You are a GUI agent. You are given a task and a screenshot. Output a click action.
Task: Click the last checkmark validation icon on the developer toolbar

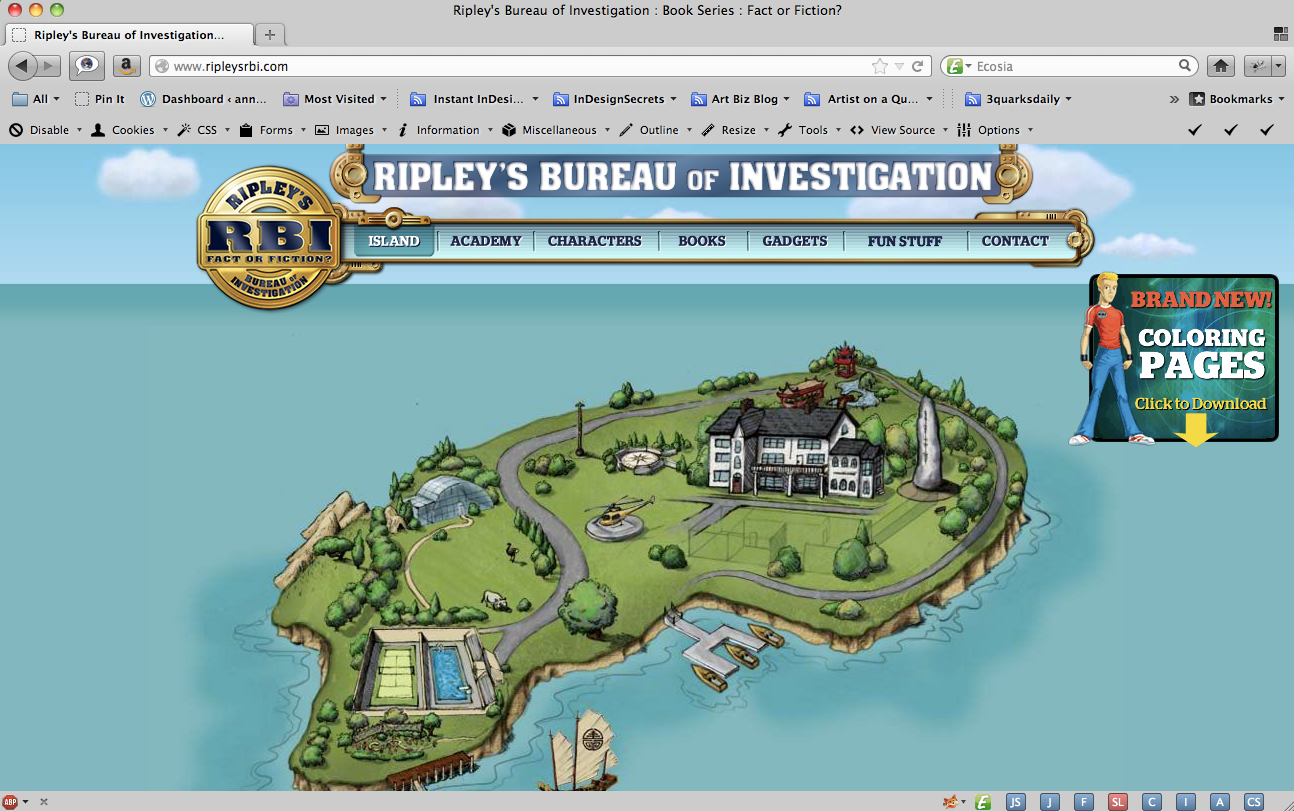click(x=1267, y=130)
